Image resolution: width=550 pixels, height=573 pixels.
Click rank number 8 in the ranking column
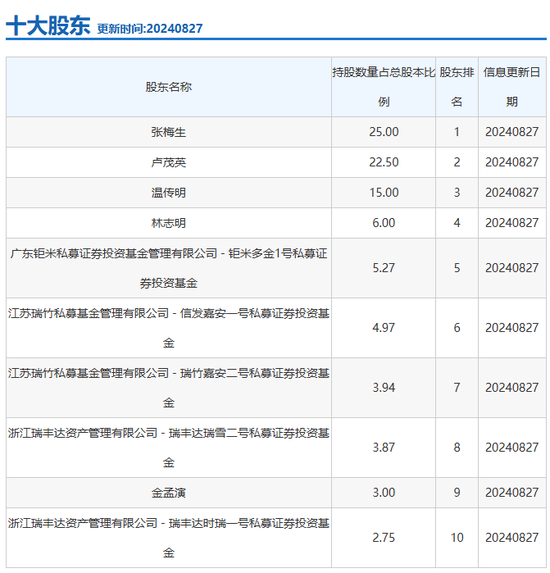tap(457, 448)
